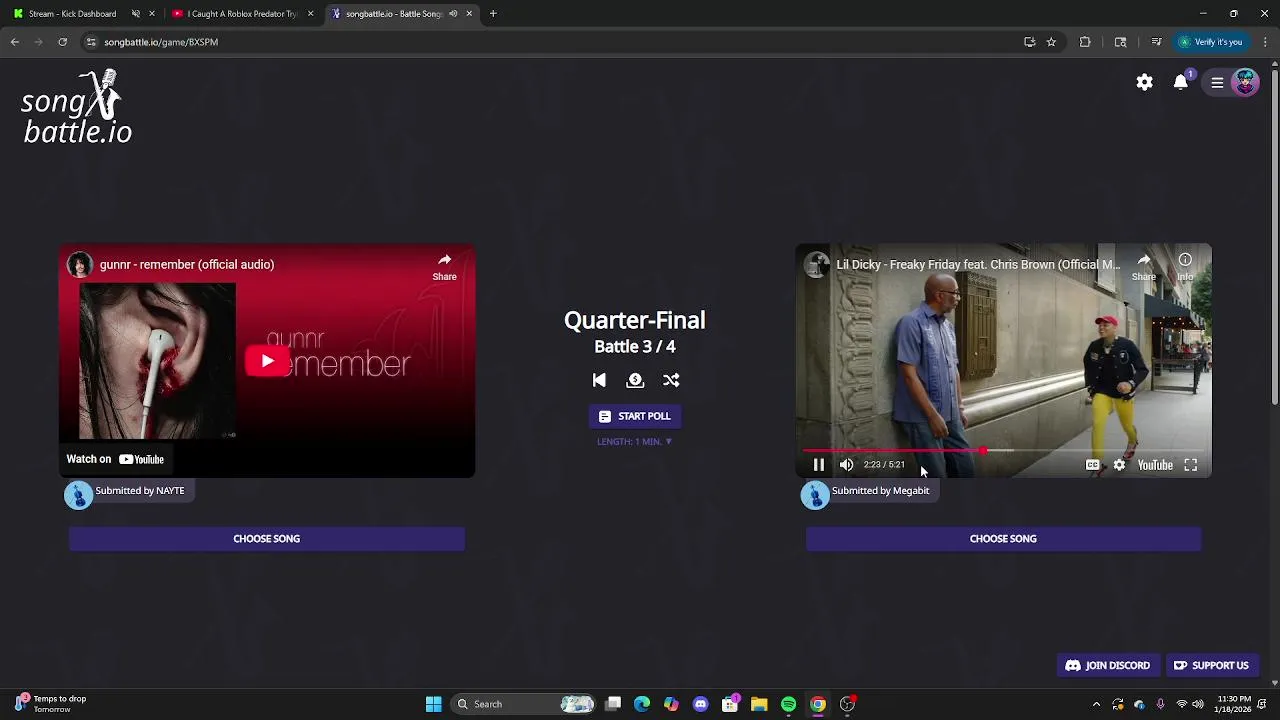Click Watch on YouTube for gunnr video

[115, 459]
